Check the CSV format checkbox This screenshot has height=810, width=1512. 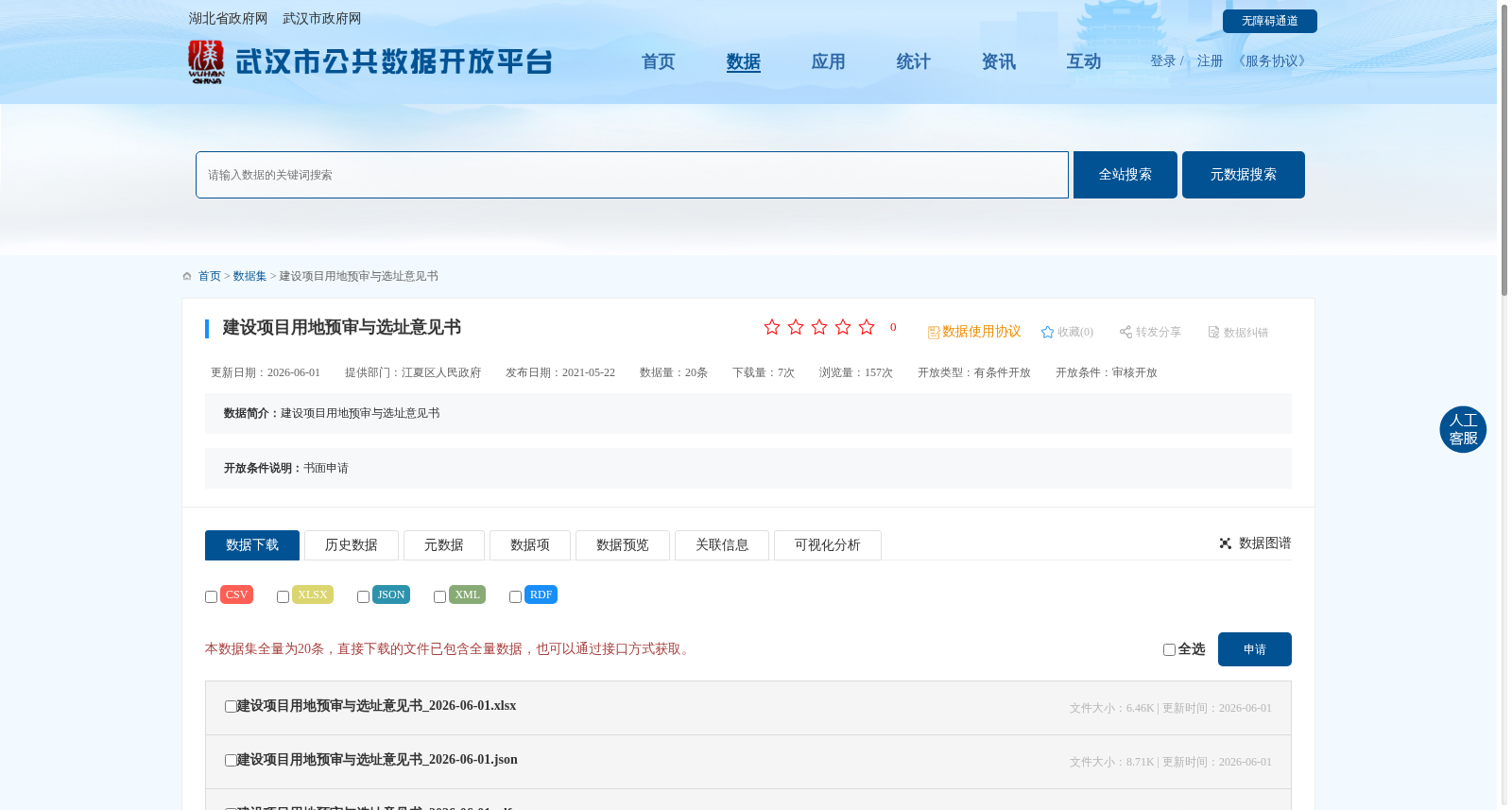click(211, 596)
